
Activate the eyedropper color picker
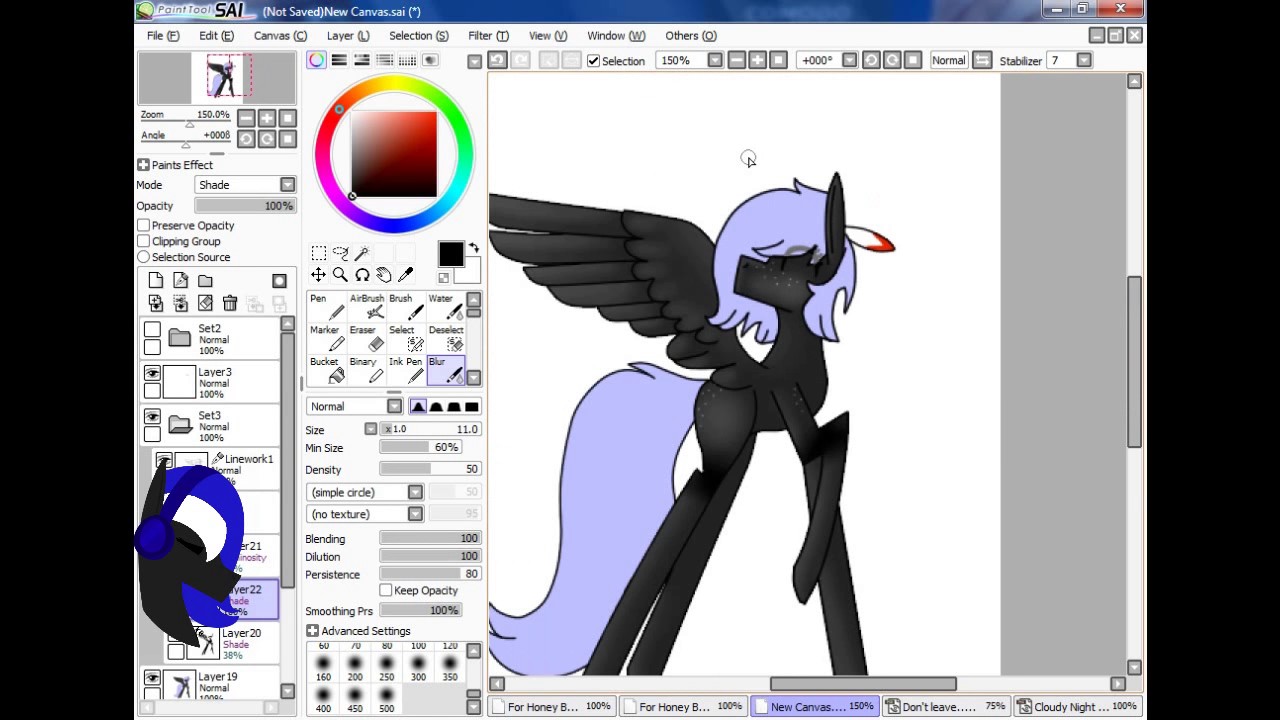coord(405,275)
